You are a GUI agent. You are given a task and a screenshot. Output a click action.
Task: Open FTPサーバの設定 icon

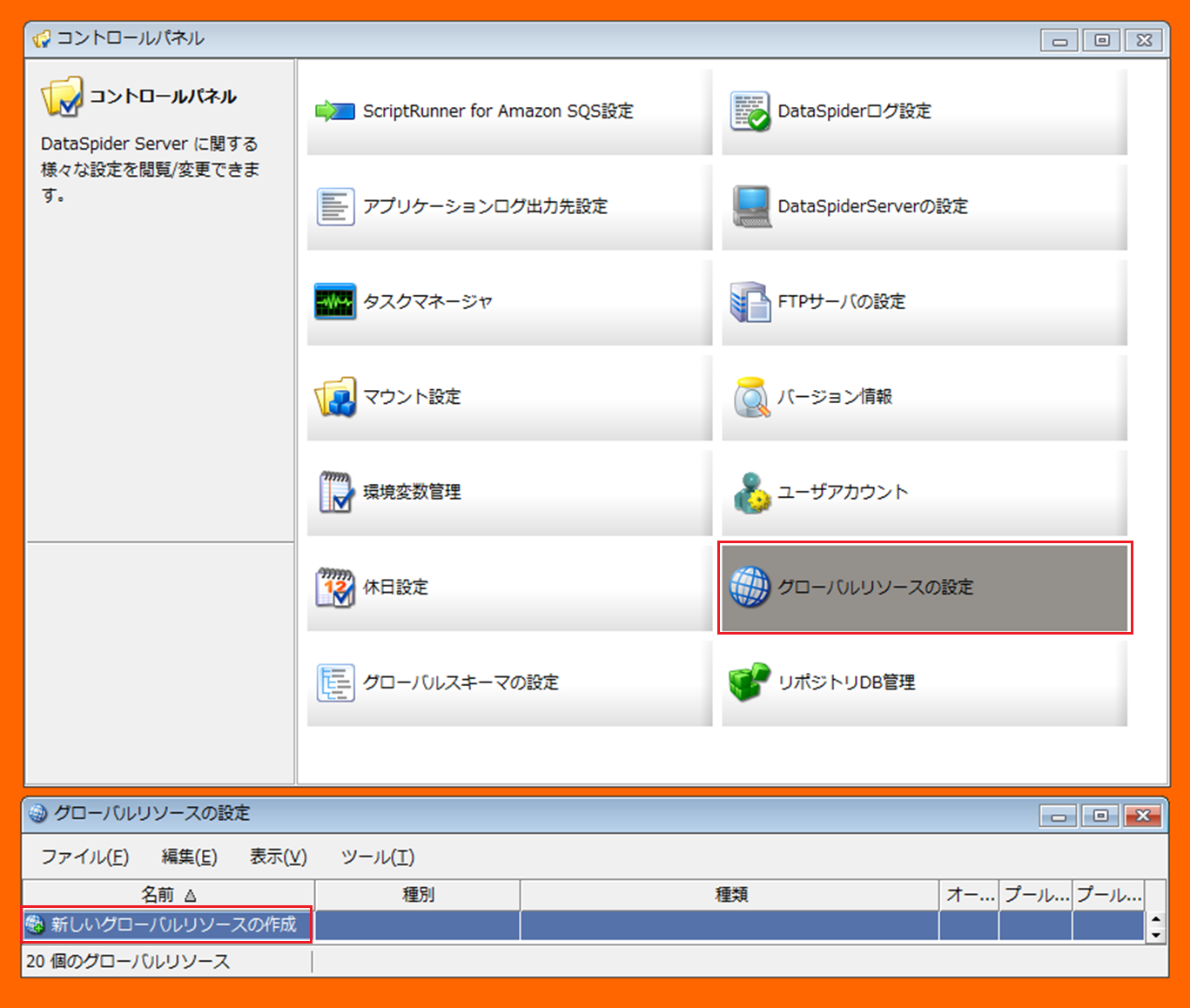pos(750,301)
